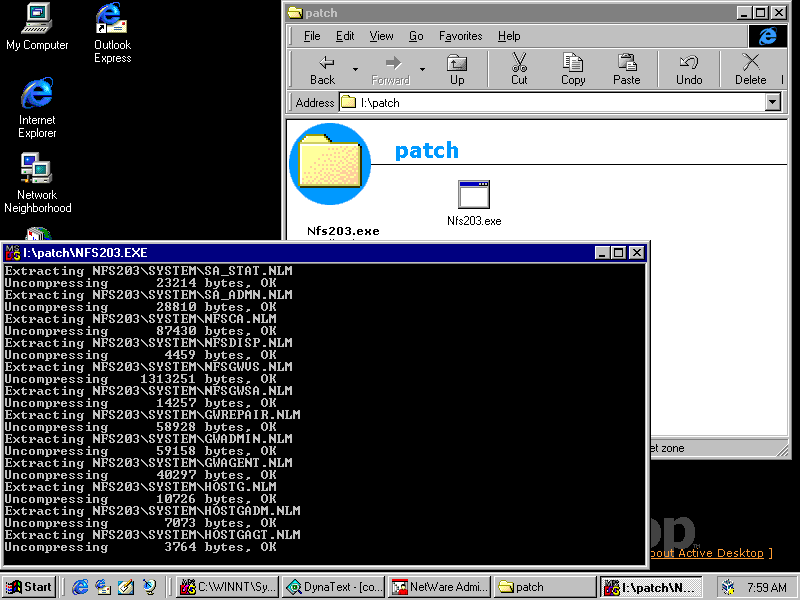Go Up one folder level
This screenshot has height=600, width=800.
[x=457, y=69]
